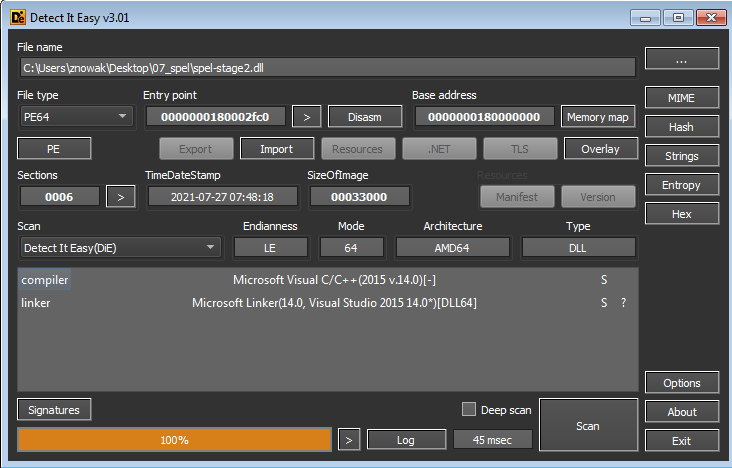
Task: Click the ? marker on the linker row
Action: [624, 303]
